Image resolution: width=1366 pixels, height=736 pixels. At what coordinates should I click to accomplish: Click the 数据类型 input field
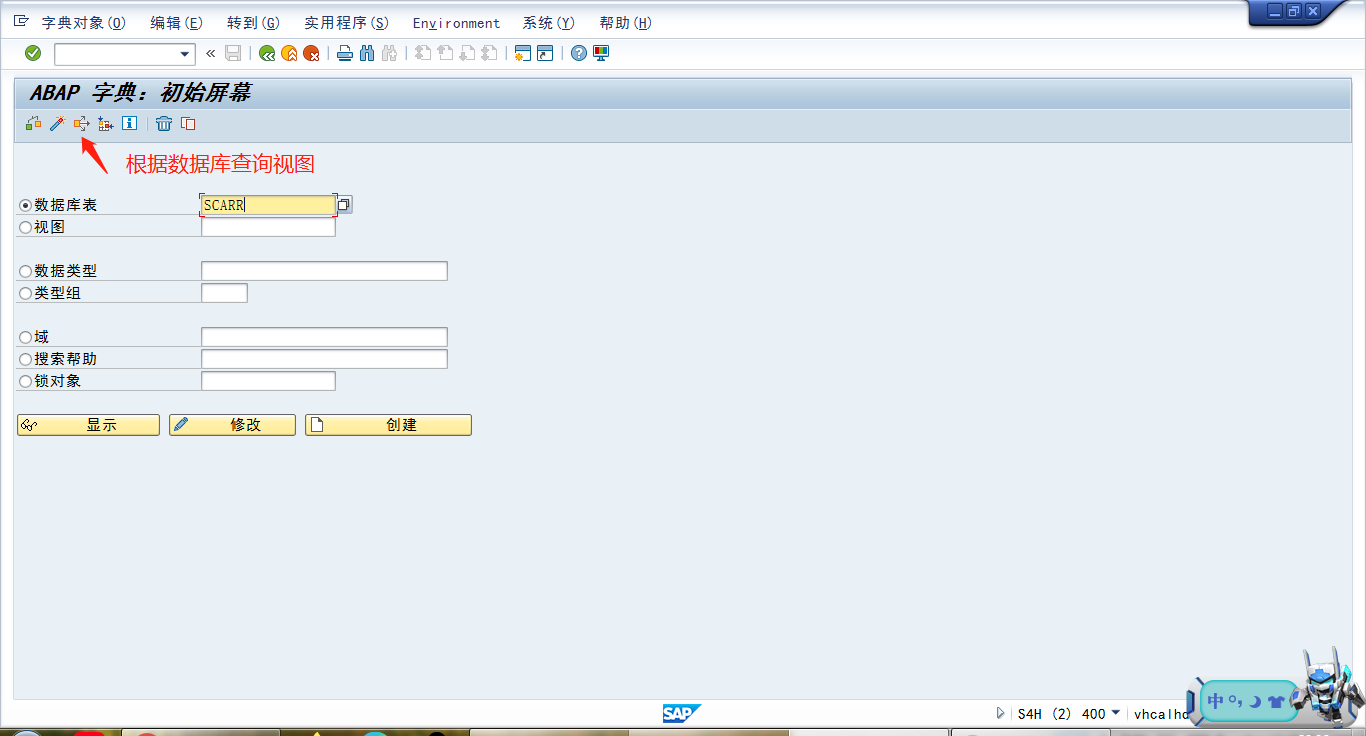point(324,271)
